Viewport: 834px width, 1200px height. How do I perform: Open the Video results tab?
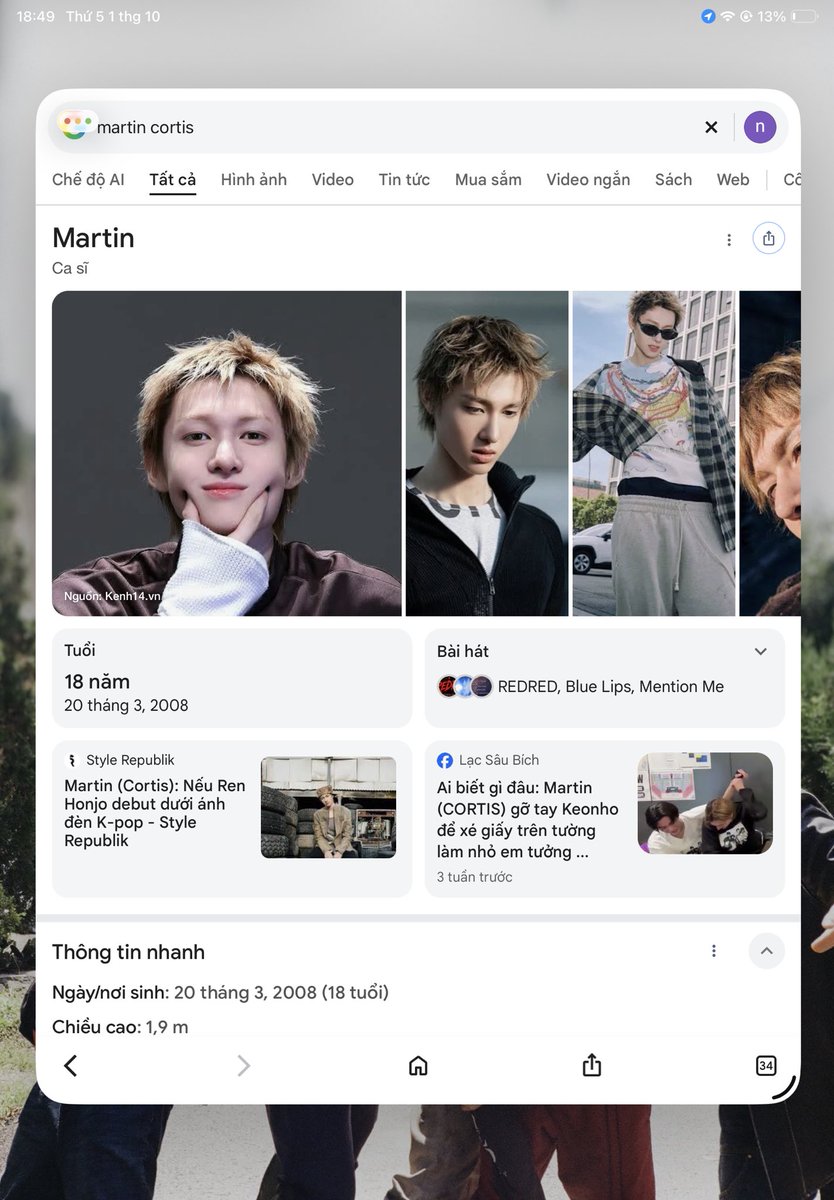[x=333, y=180]
